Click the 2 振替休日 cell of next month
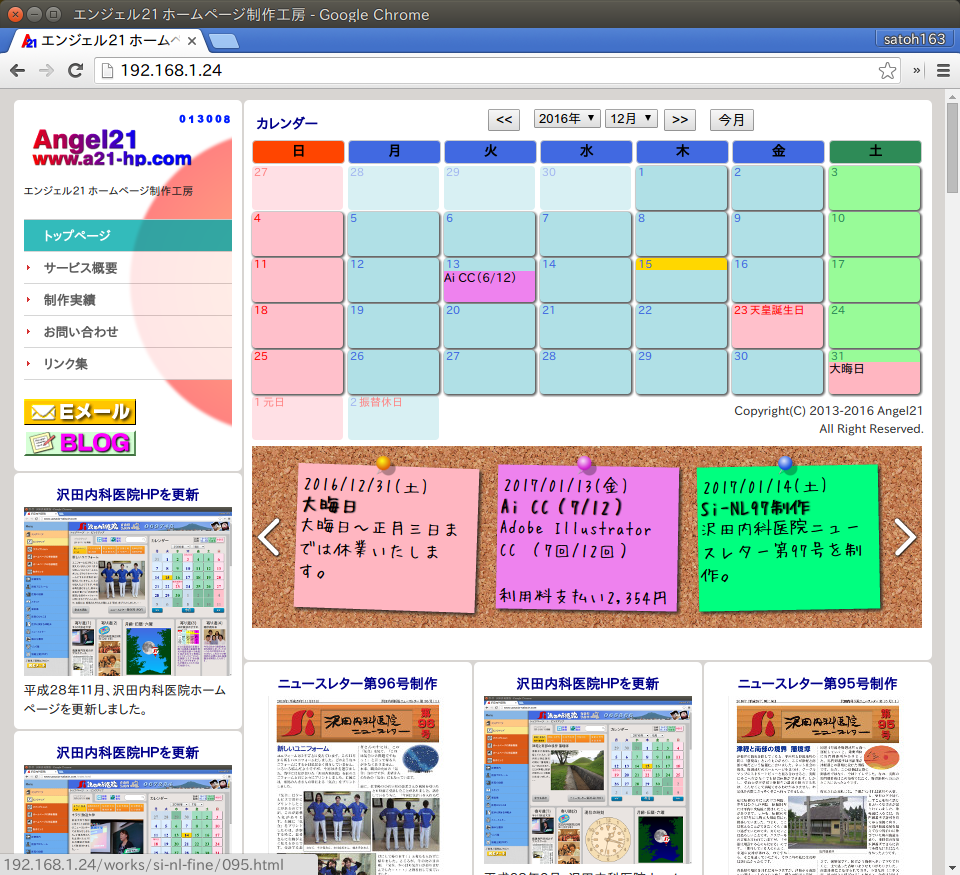Screen dimensions: 960x875 pos(394,418)
